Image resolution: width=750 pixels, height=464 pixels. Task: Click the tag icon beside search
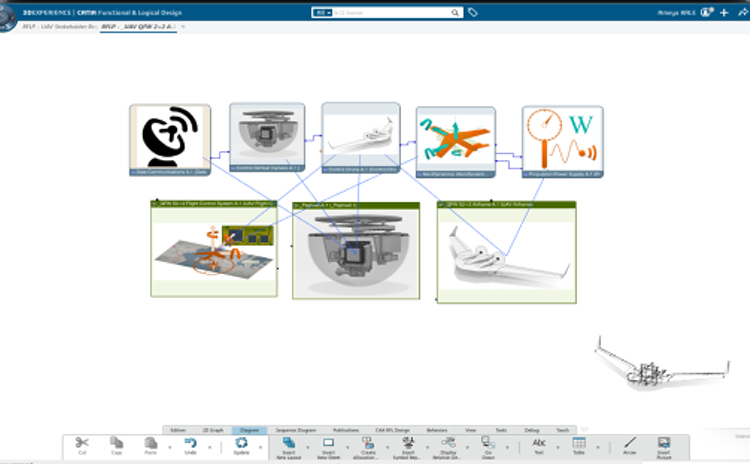pyautogui.click(x=473, y=12)
